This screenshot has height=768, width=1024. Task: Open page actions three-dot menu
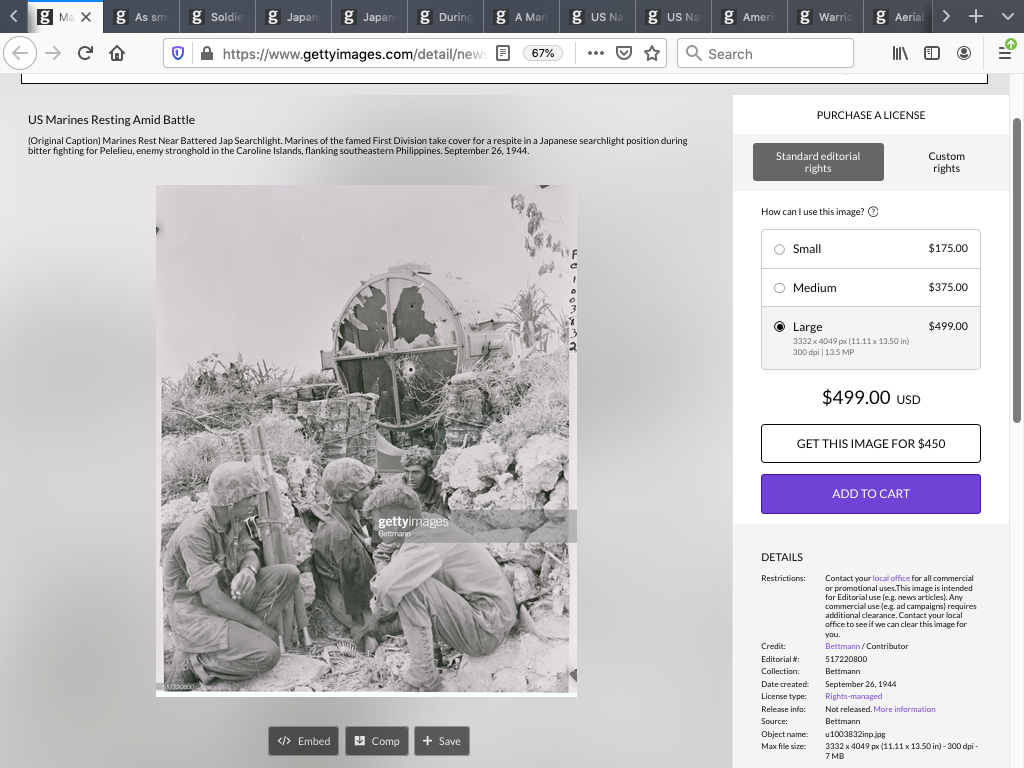tap(596, 53)
